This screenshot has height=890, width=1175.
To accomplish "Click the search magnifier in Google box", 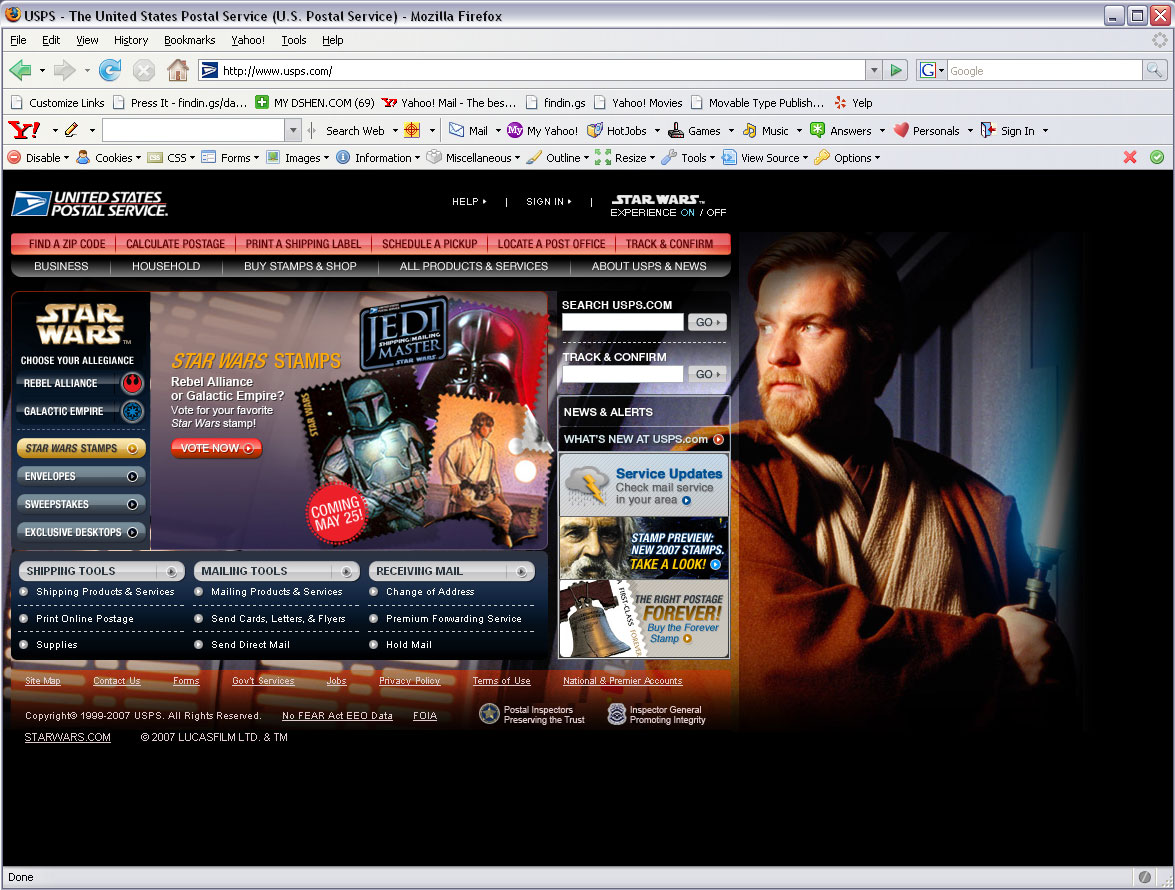I will pyautogui.click(x=1154, y=70).
